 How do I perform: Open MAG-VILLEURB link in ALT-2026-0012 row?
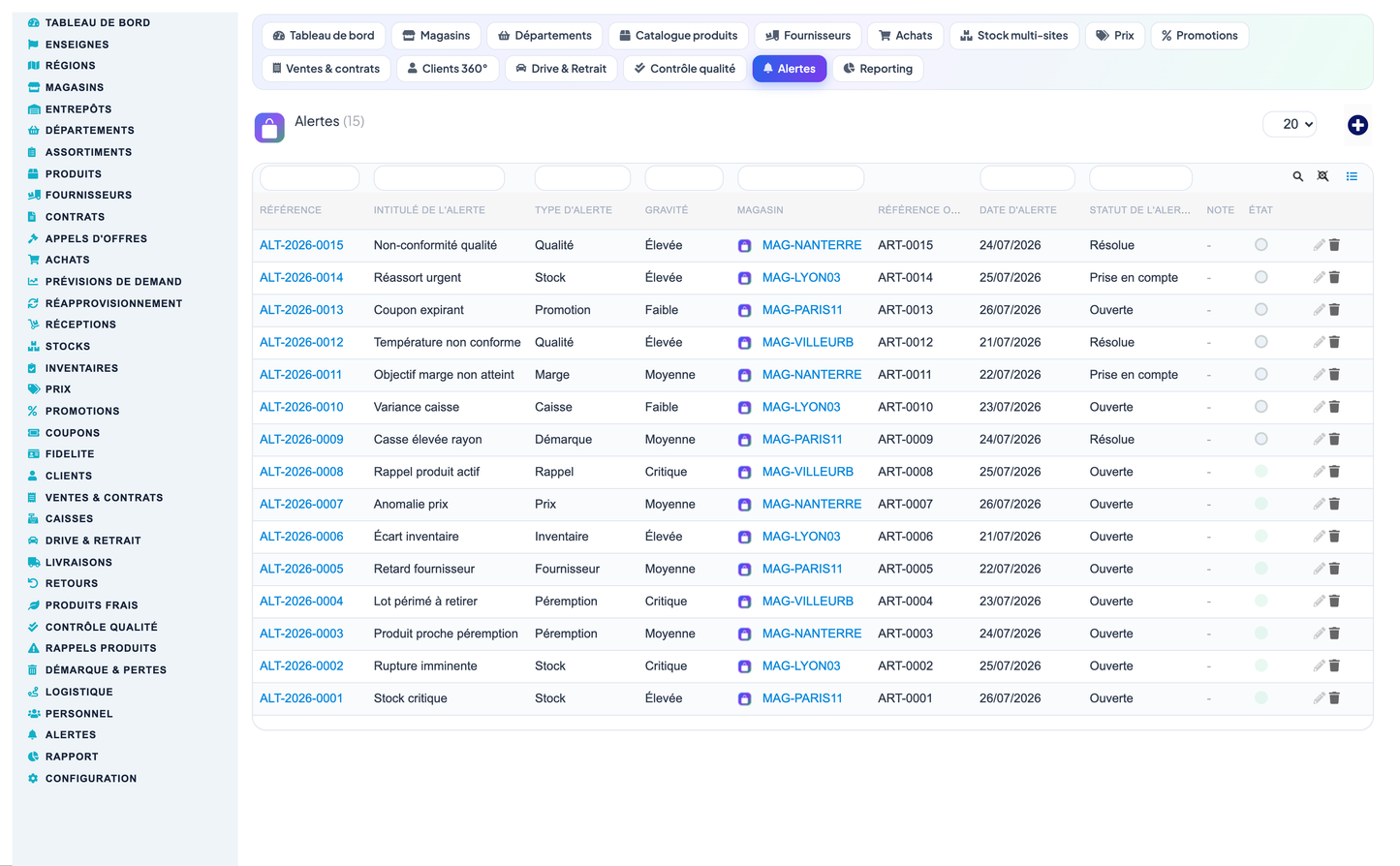point(808,342)
